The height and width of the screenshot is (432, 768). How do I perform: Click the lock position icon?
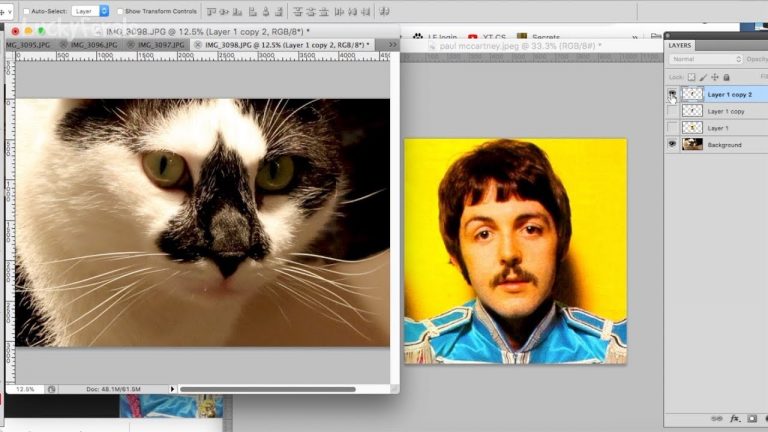click(x=714, y=77)
